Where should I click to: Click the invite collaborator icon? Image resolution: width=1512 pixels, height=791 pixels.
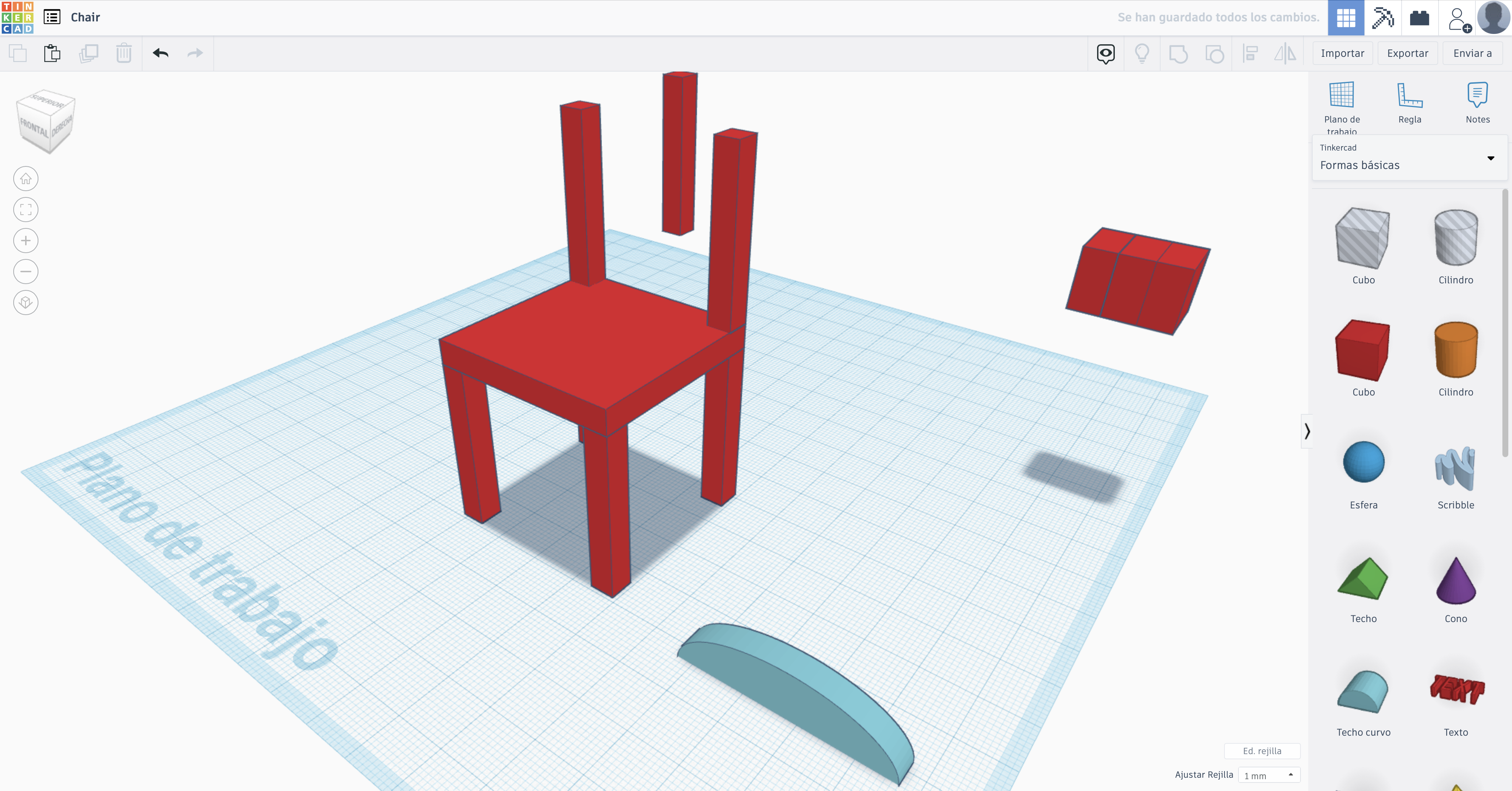(x=1458, y=19)
